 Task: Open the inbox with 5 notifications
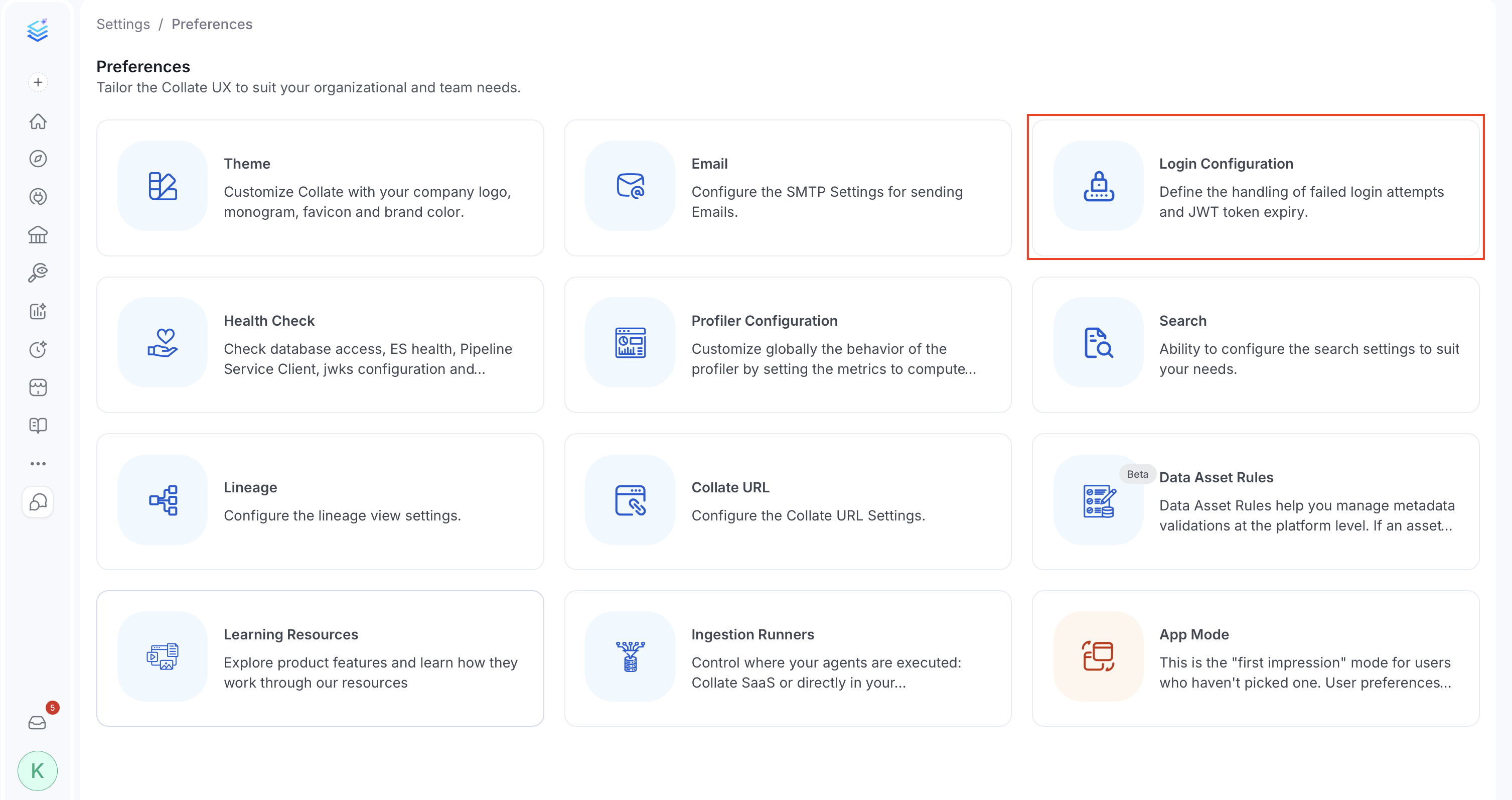tap(38, 723)
